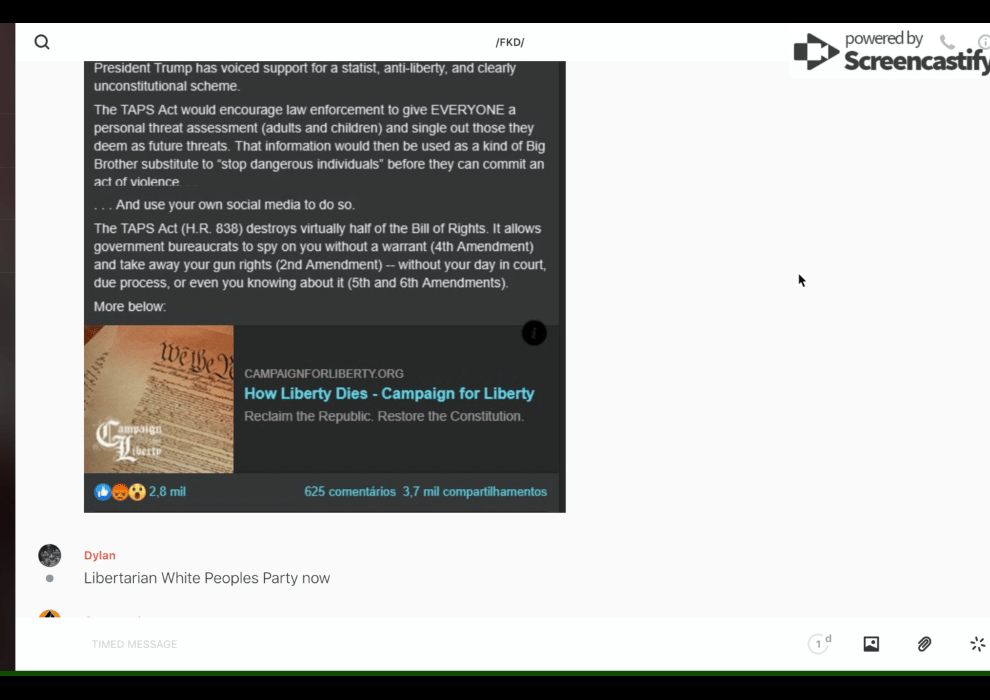Open conversation info icon in header
The width and height of the screenshot is (990, 700).
[x=983, y=42]
